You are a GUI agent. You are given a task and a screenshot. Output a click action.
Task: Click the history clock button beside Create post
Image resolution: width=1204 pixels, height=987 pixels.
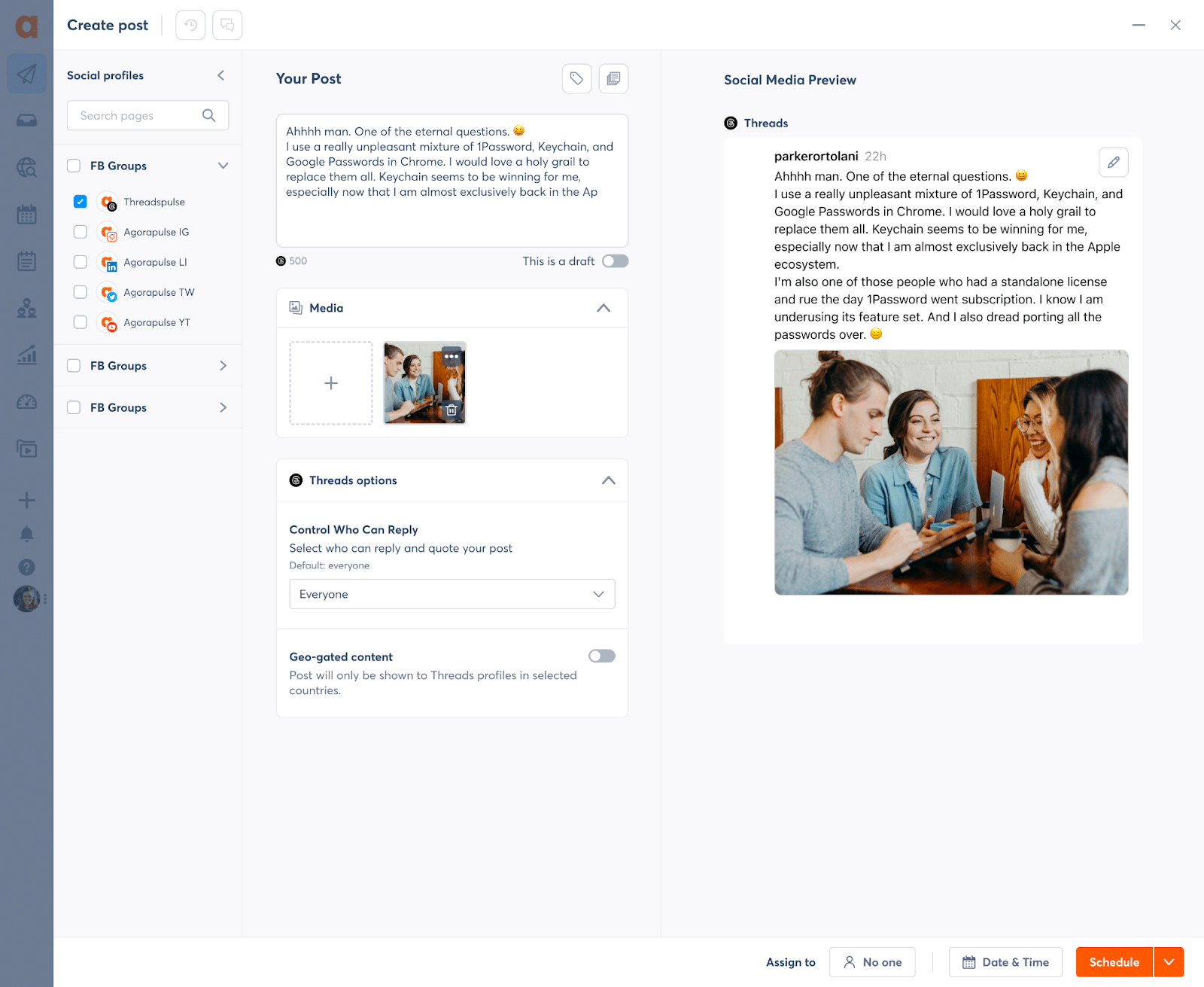pyautogui.click(x=190, y=25)
